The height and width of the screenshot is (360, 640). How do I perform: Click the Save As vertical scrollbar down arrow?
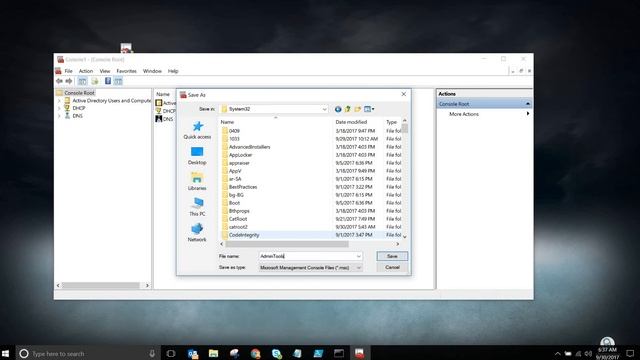(x=404, y=237)
